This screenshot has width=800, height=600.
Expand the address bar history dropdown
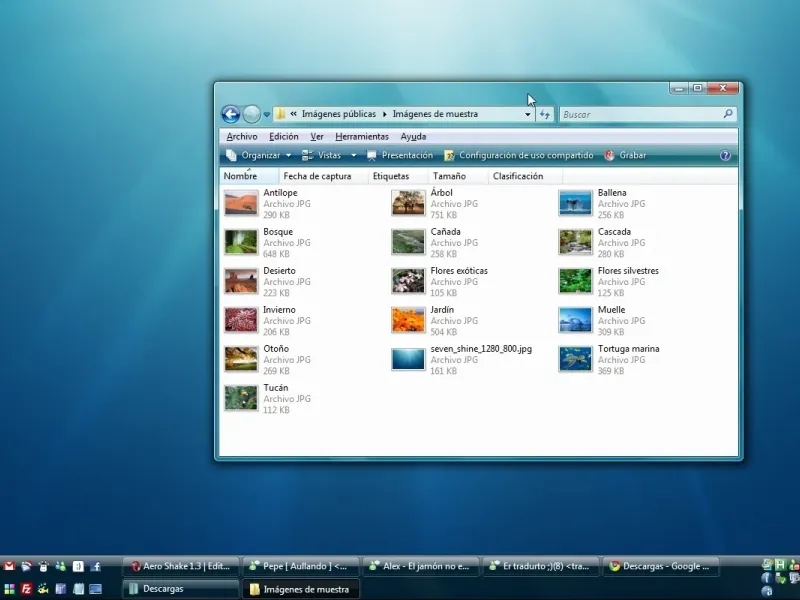[x=528, y=114]
